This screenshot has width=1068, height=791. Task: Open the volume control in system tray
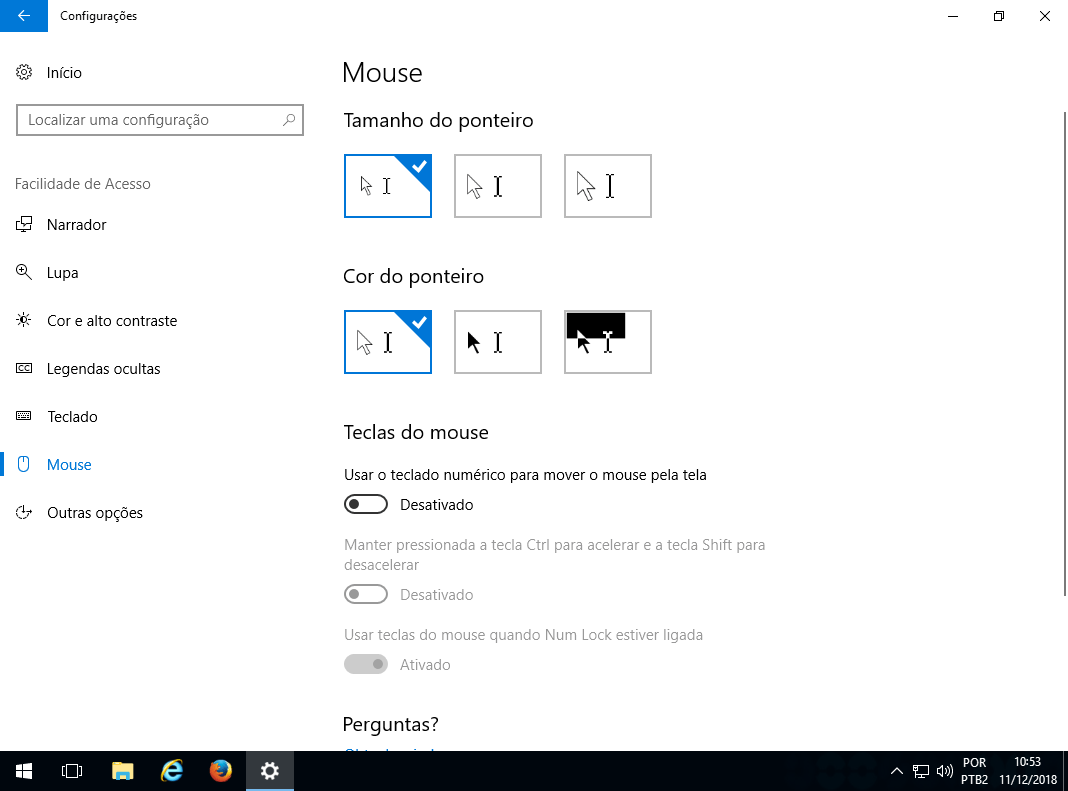944,771
